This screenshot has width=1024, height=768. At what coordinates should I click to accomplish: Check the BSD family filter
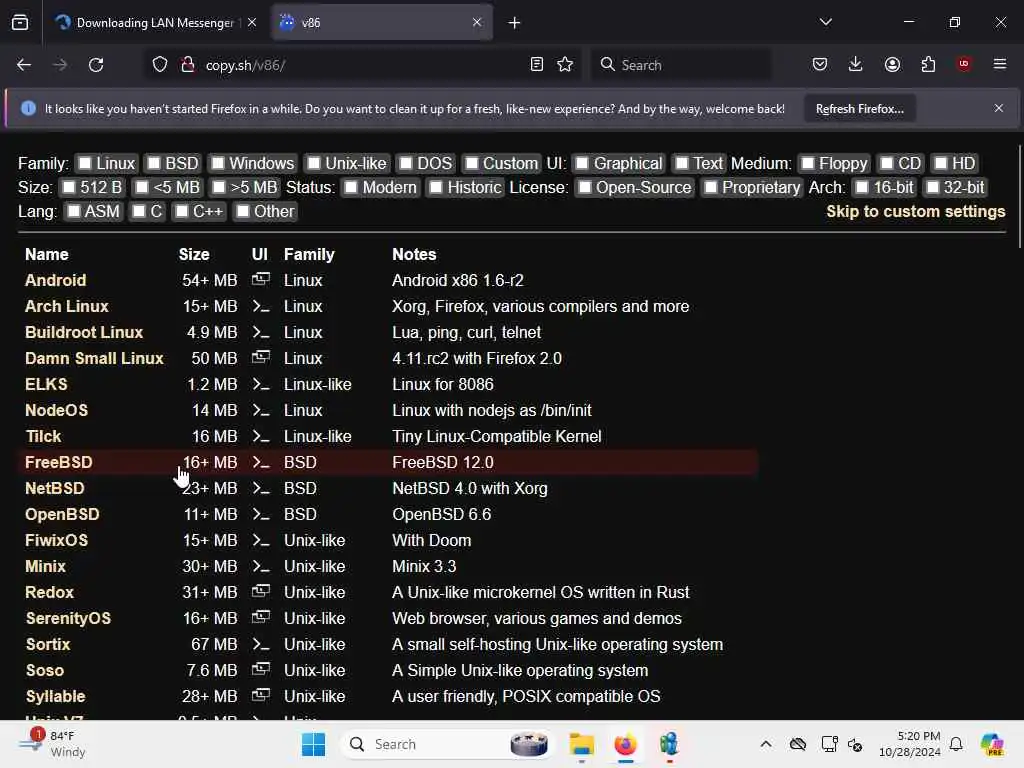(x=153, y=163)
